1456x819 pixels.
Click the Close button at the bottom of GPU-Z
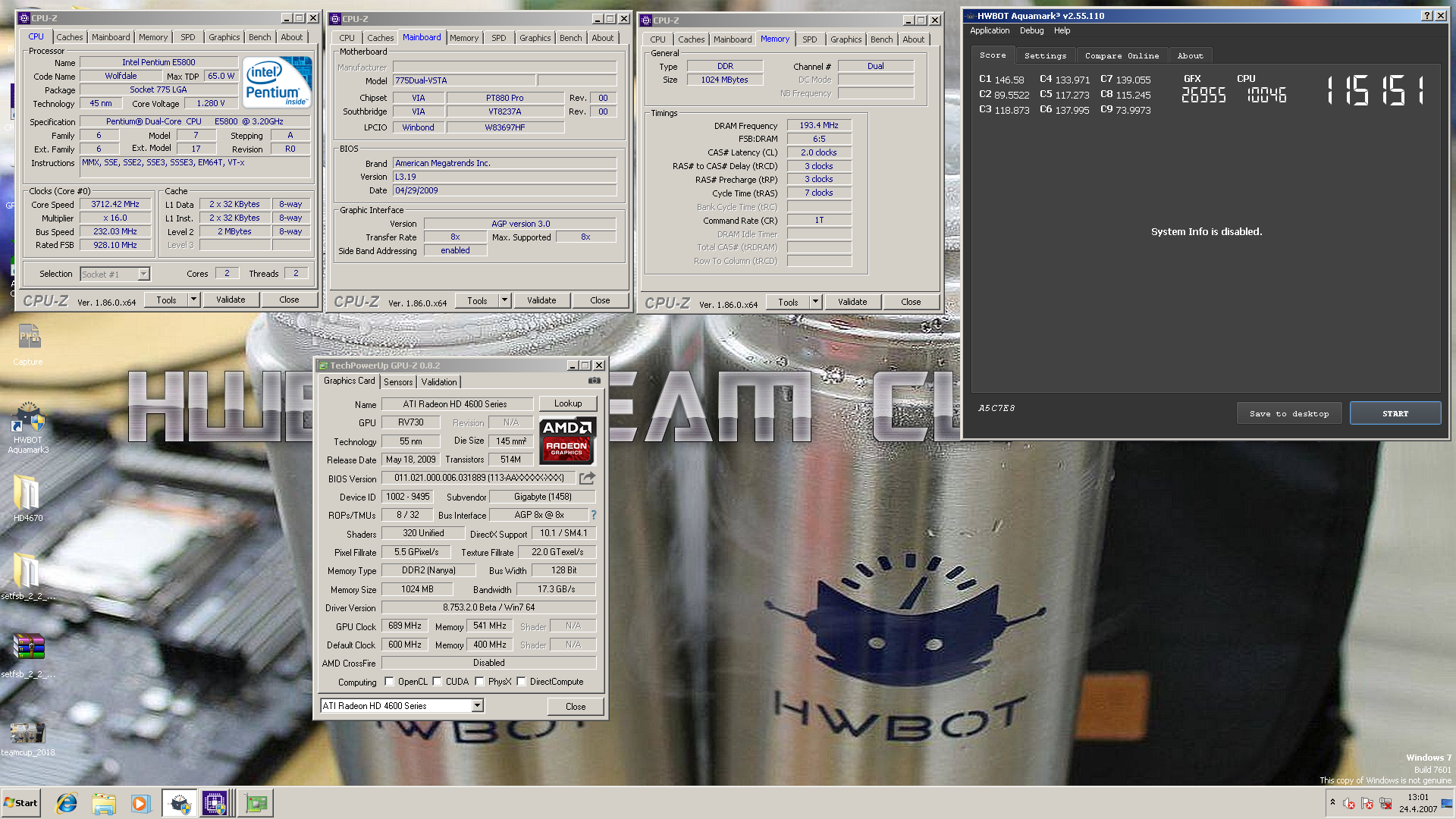click(x=576, y=707)
